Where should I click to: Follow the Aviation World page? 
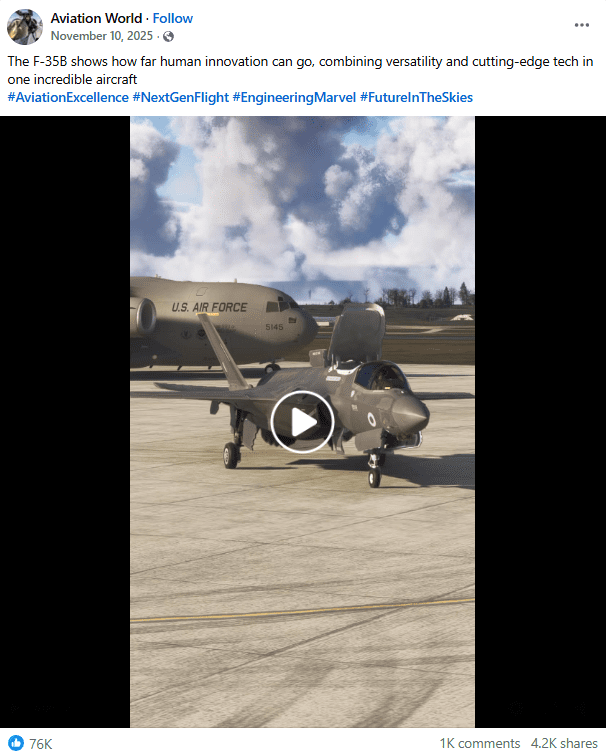pos(172,18)
